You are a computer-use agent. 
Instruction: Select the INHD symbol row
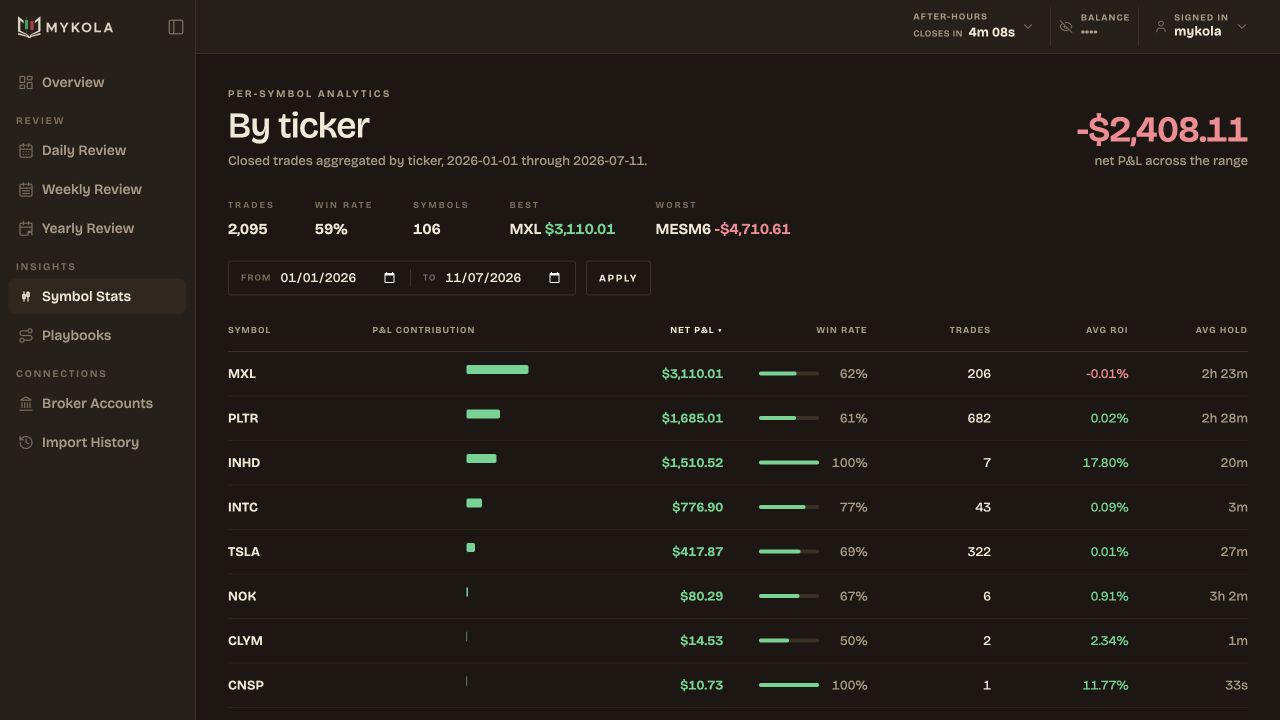point(738,463)
